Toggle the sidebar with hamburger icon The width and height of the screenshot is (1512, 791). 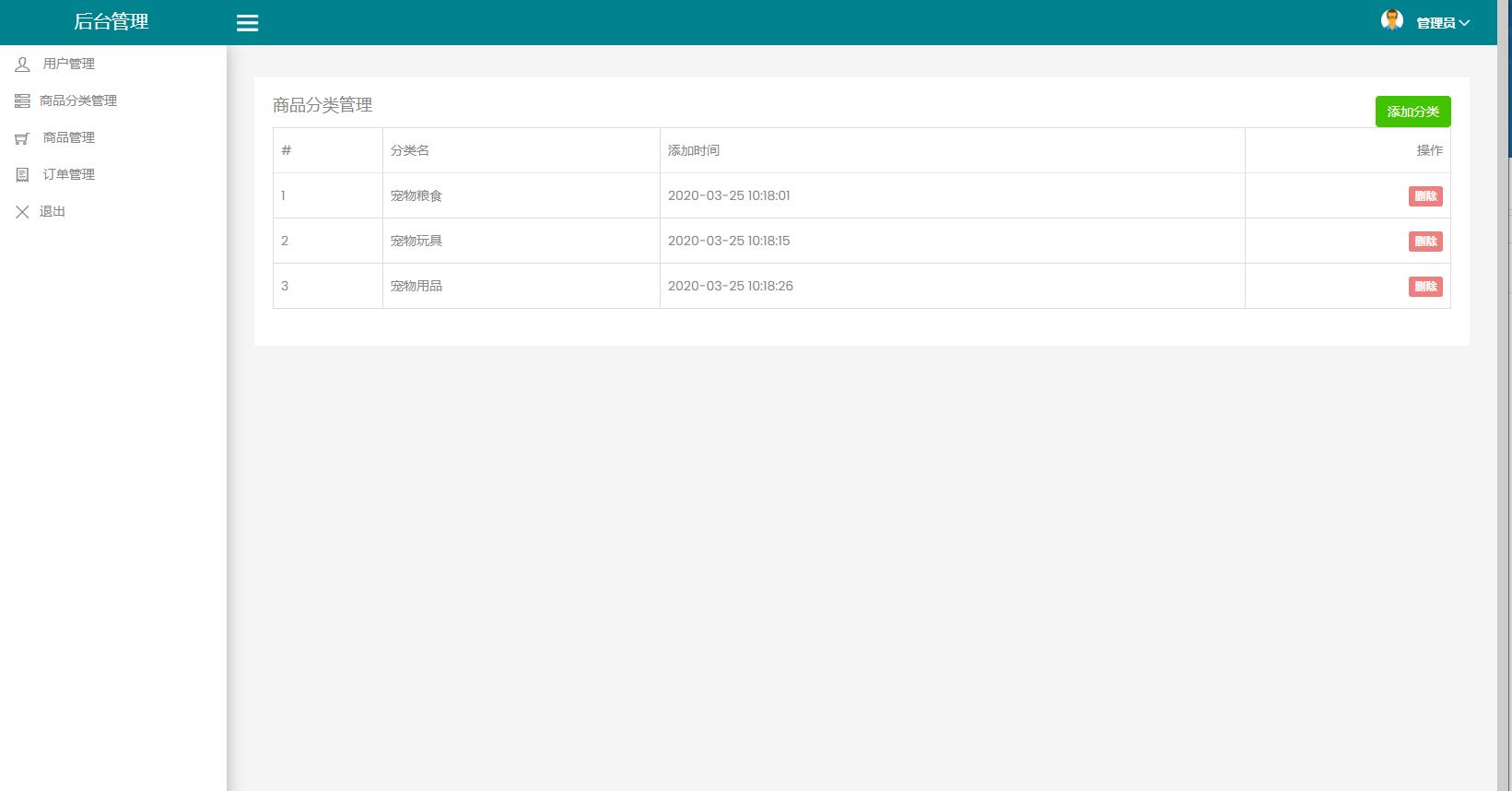coord(247,23)
